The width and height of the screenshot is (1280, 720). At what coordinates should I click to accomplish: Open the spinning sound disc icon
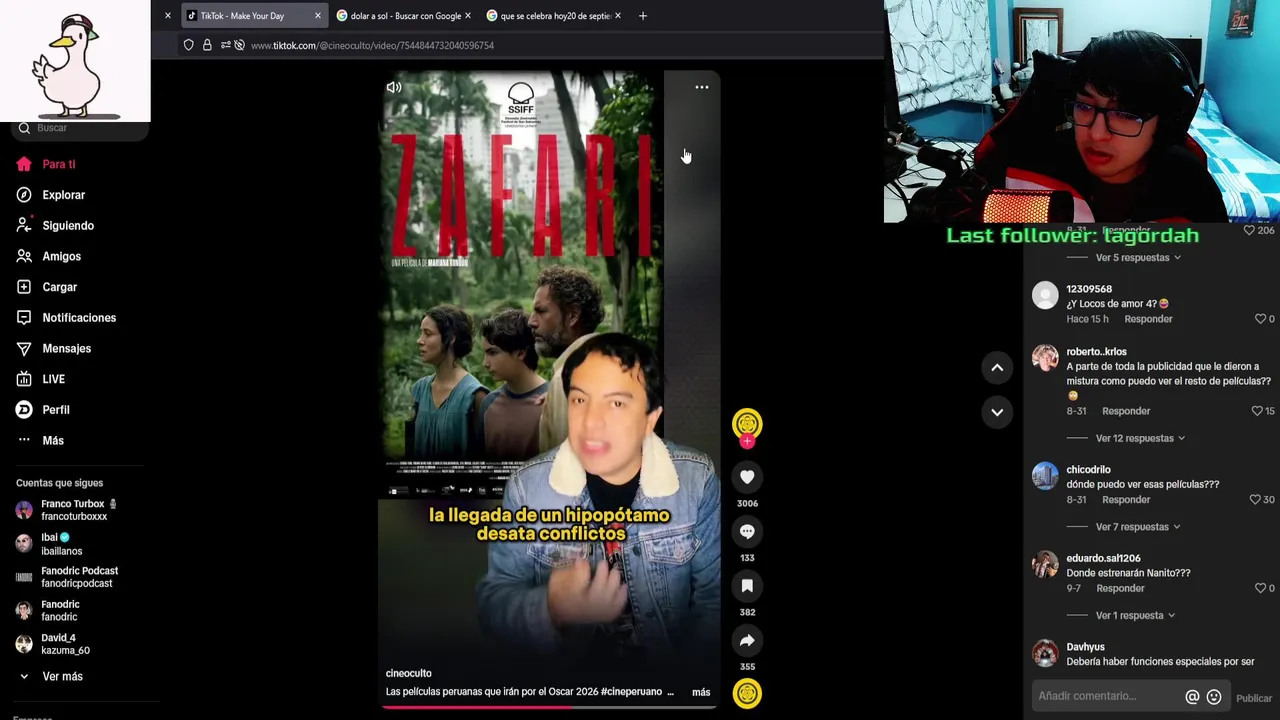747,693
